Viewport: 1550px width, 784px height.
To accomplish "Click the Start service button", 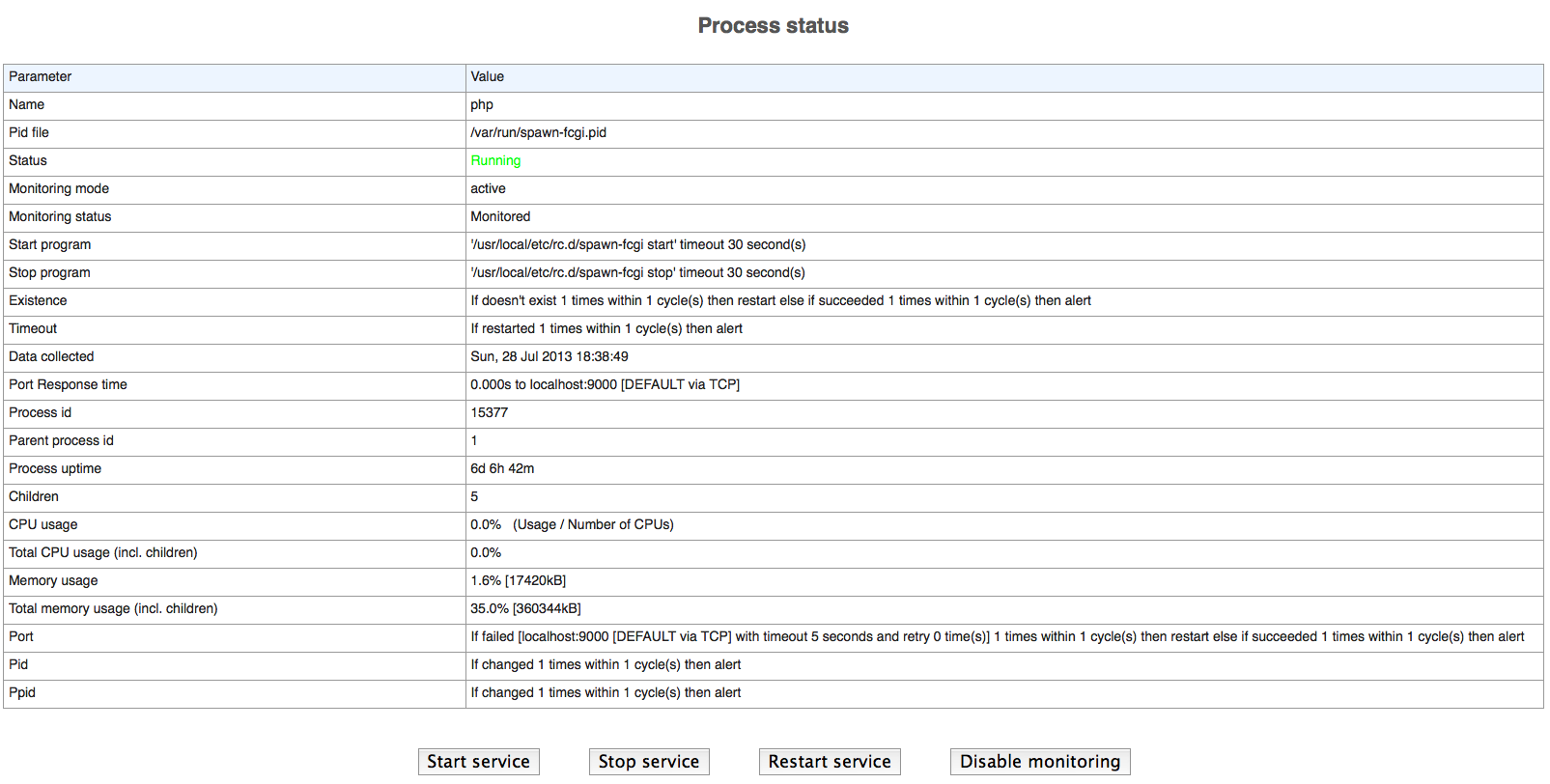I will click(478, 762).
